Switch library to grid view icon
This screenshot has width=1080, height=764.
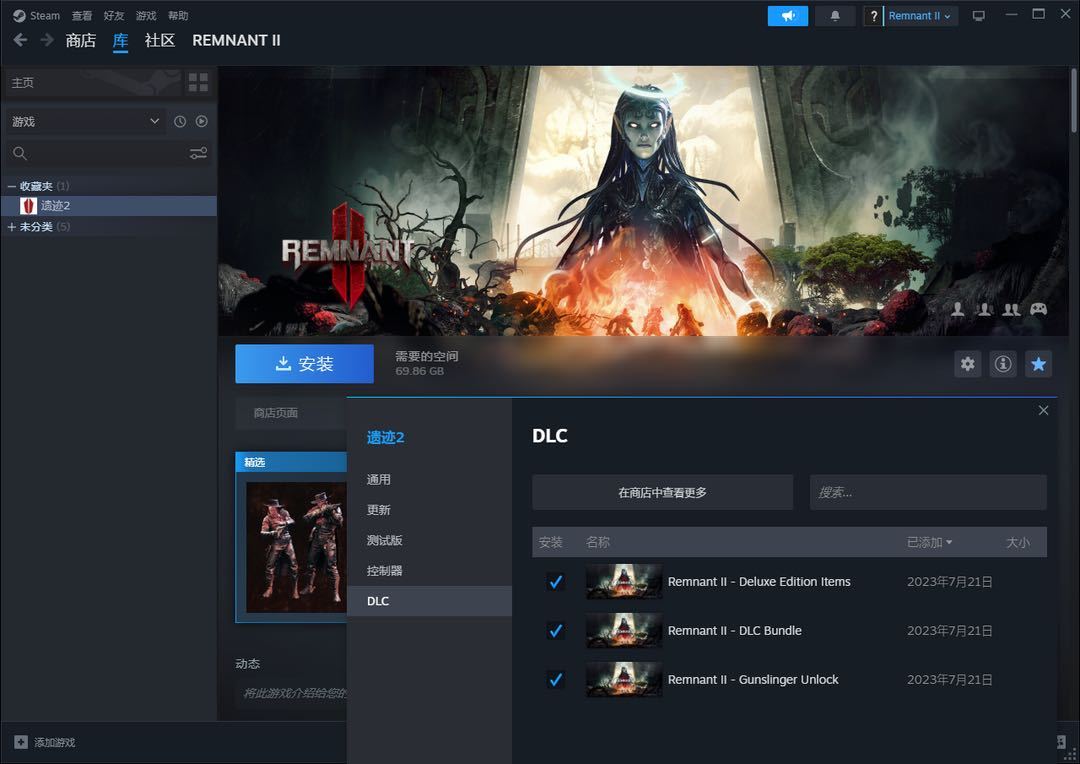198,82
